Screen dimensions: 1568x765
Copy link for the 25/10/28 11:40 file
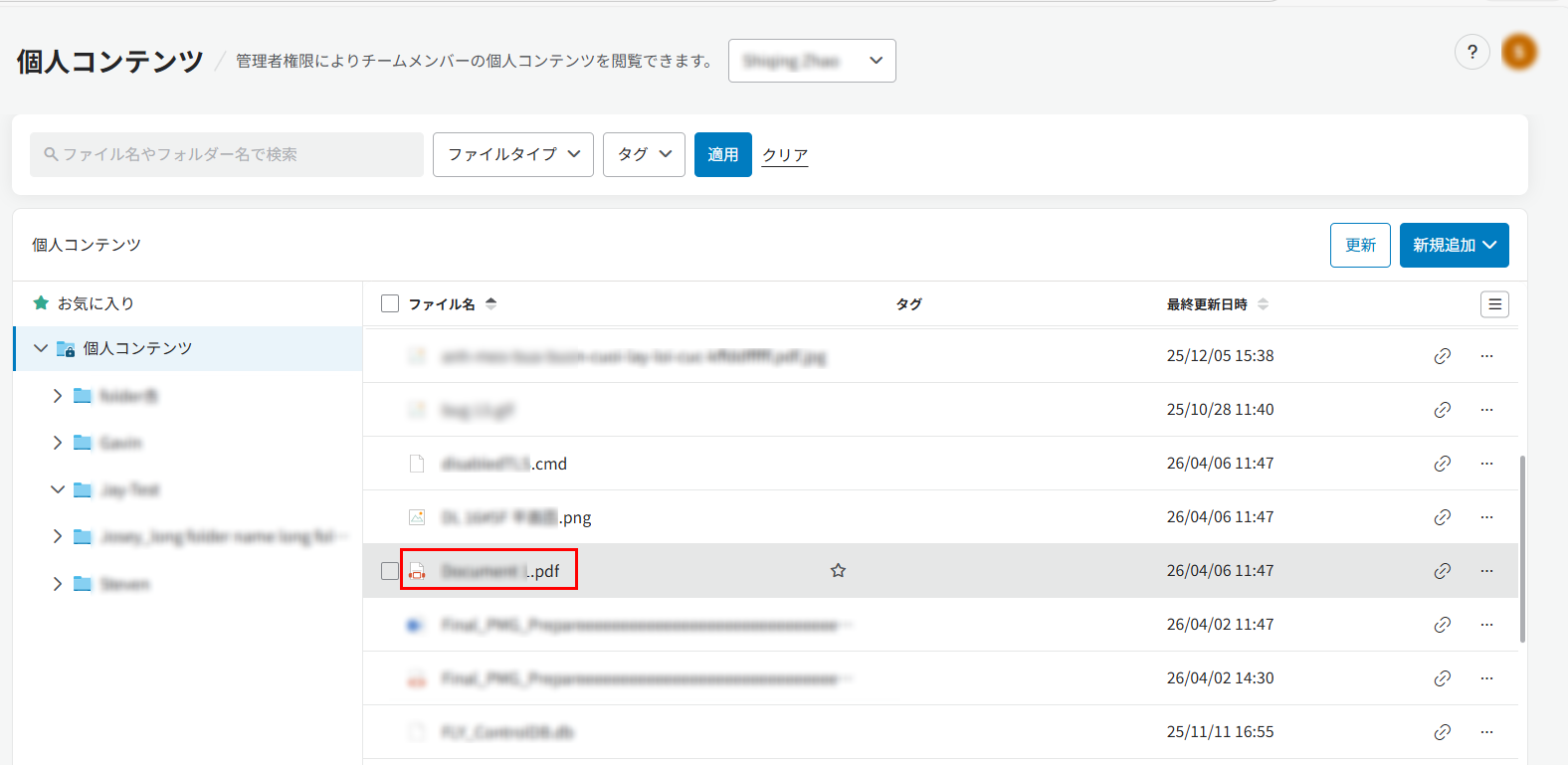coord(1442,410)
